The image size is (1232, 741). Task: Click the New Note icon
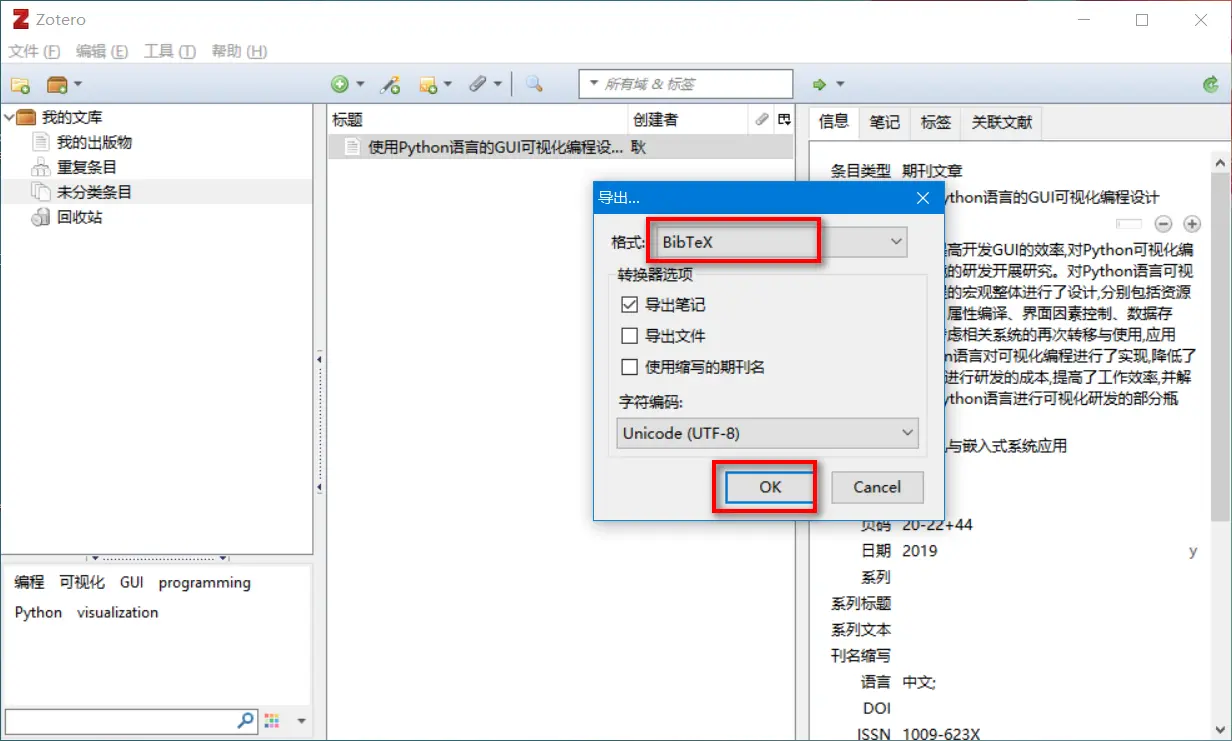(428, 85)
